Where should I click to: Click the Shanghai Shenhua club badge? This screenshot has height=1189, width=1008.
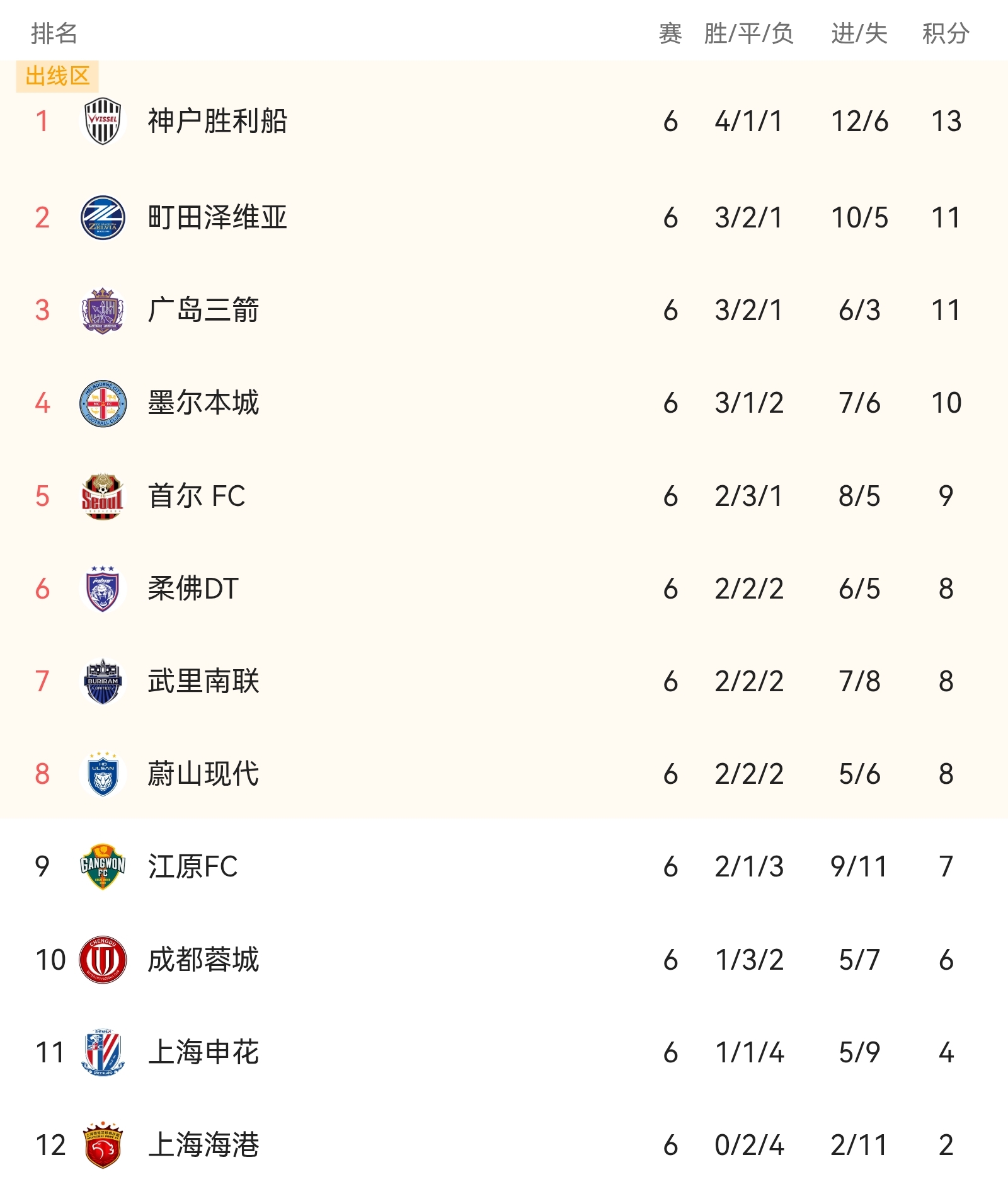coord(103,1052)
